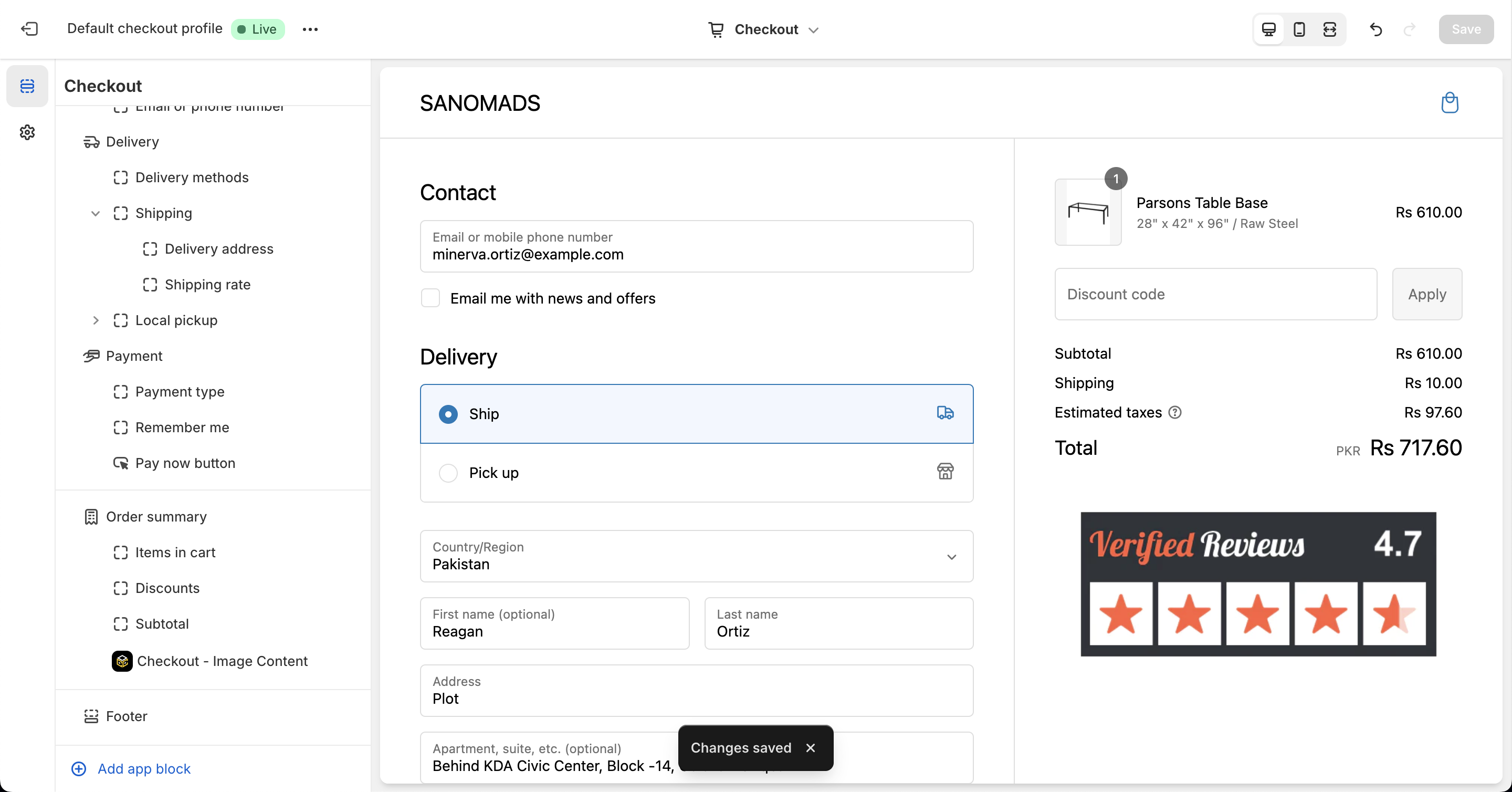The height and width of the screenshot is (792, 1512).
Task: Select Delivery methods in the tree
Action: 192,178
